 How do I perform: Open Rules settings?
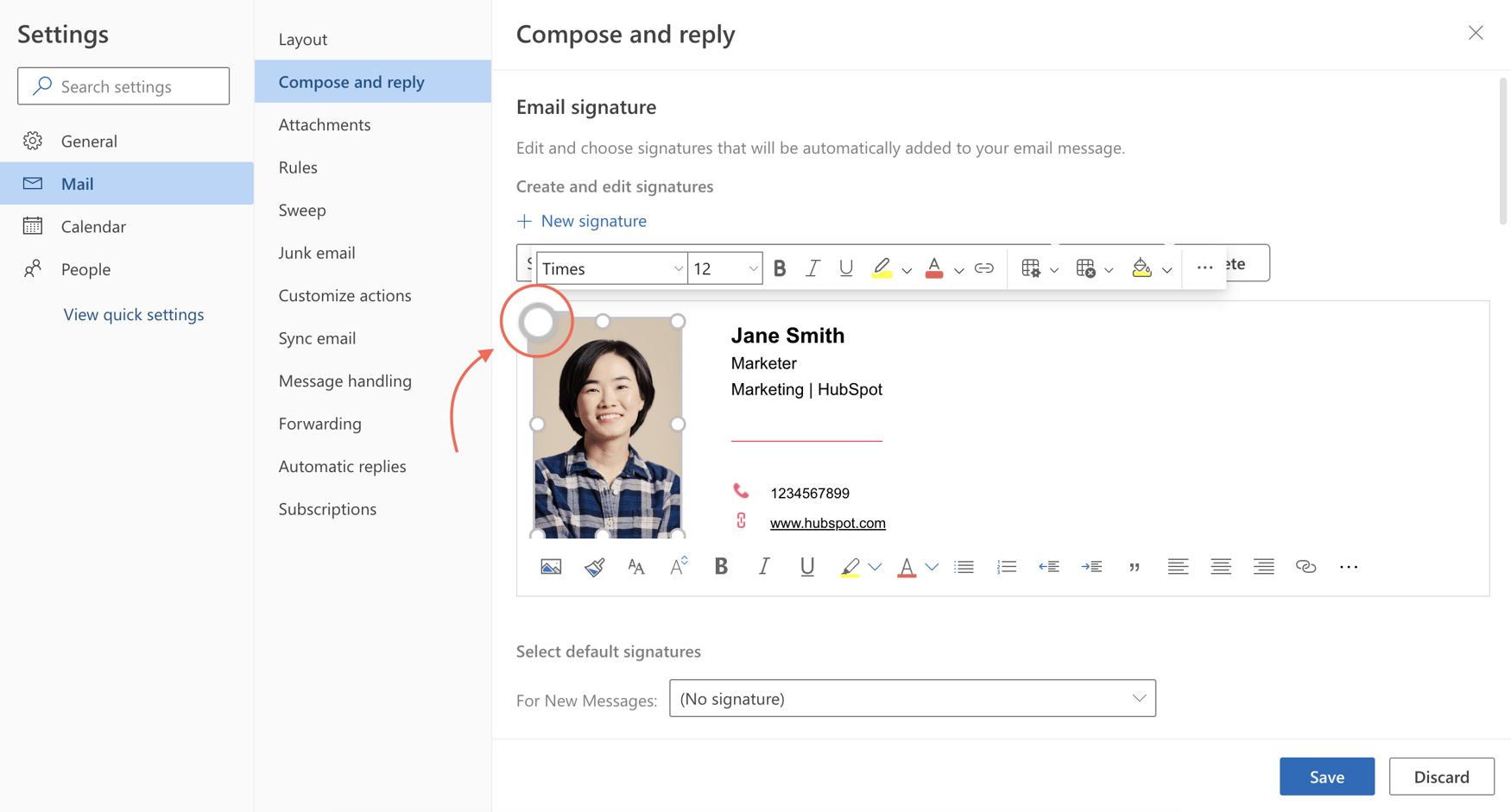(373, 167)
